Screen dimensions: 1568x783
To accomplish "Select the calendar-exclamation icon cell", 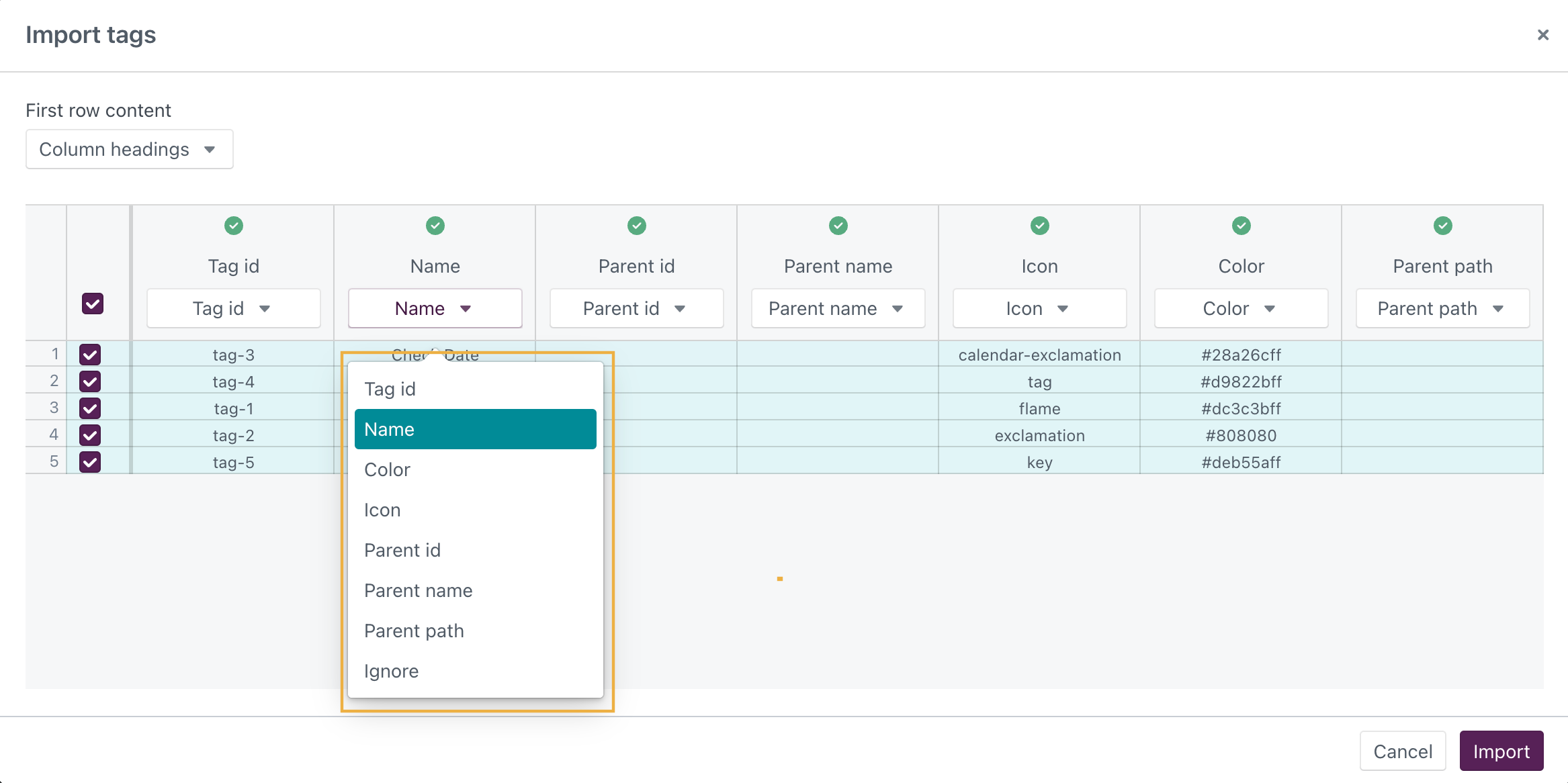I will point(1039,355).
